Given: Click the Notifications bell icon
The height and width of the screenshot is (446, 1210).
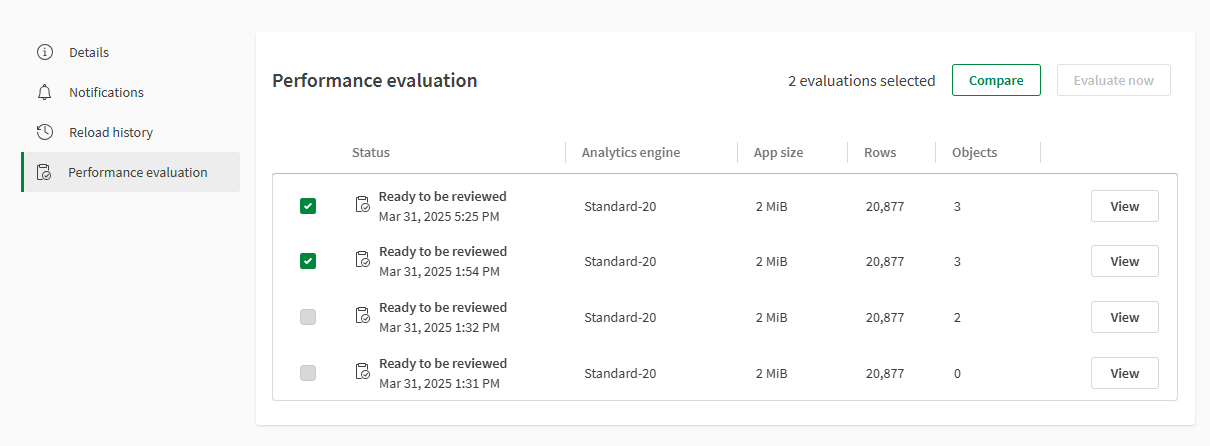Looking at the screenshot, I should click(x=44, y=92).
